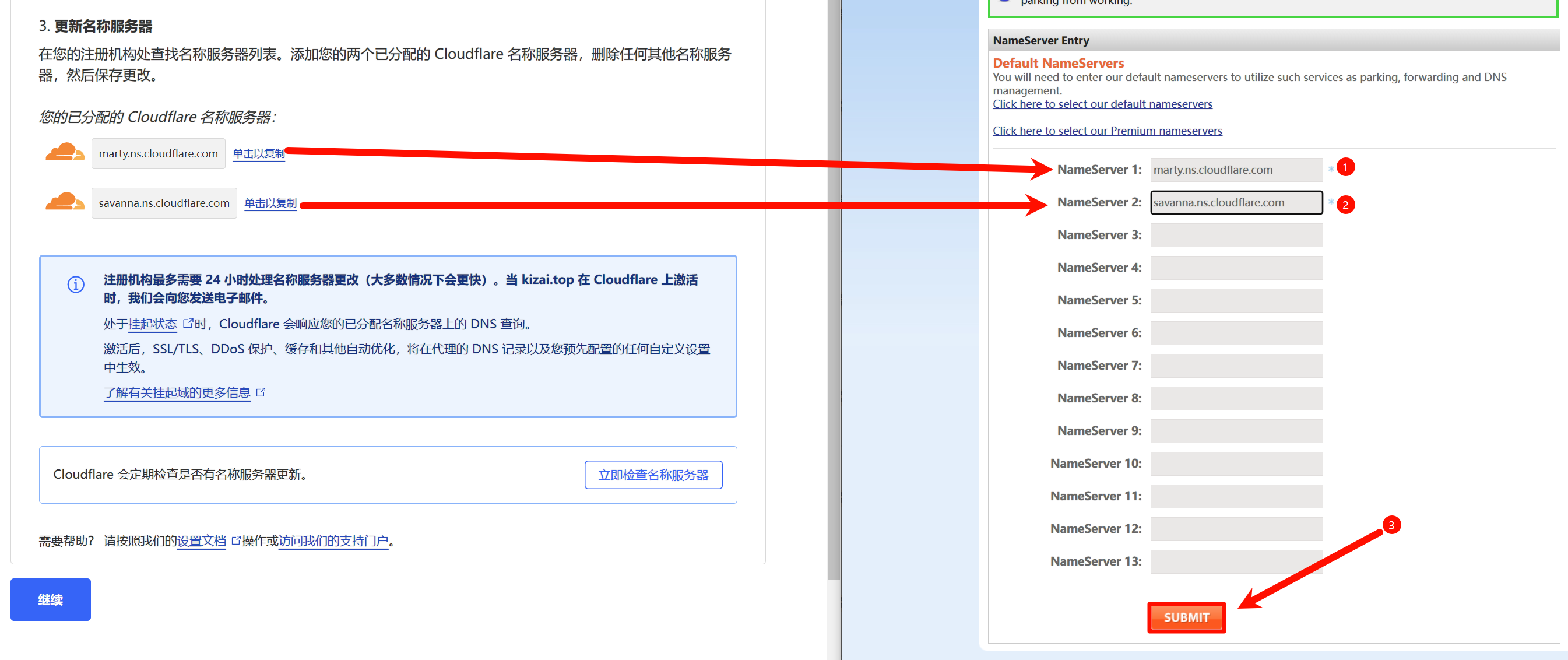1568x660 pixels.
Task: Click the 3. 更新名称服务器 heading
Action: 96,26
